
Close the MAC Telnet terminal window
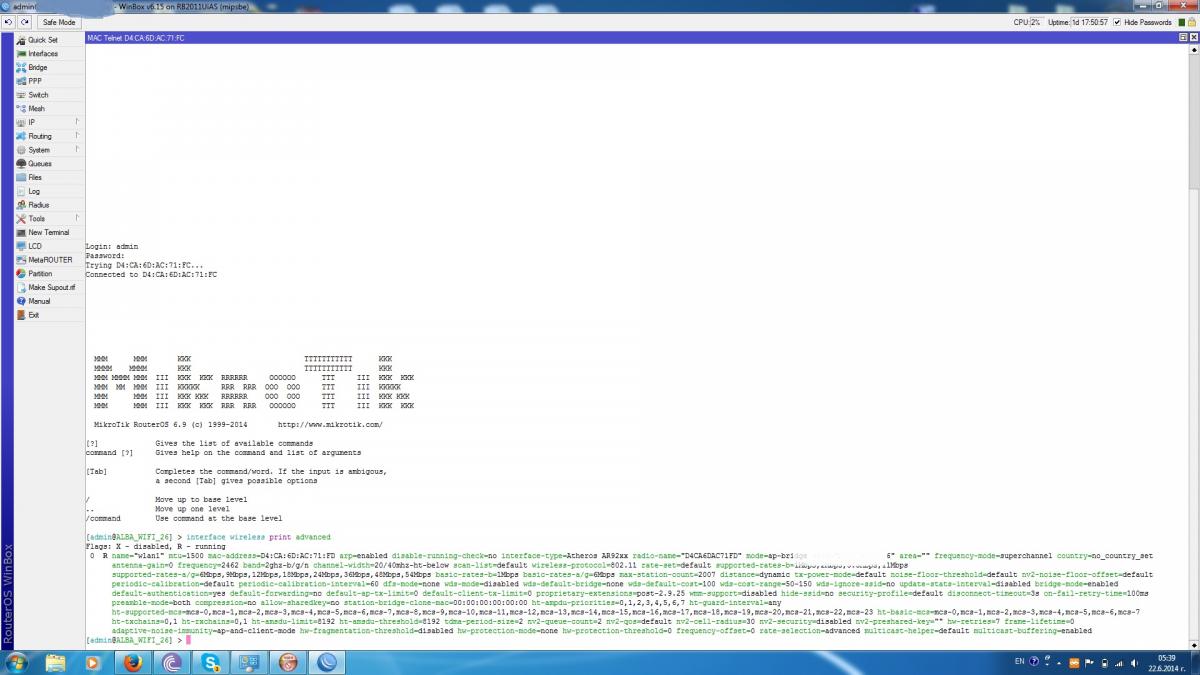point(1193,37)
